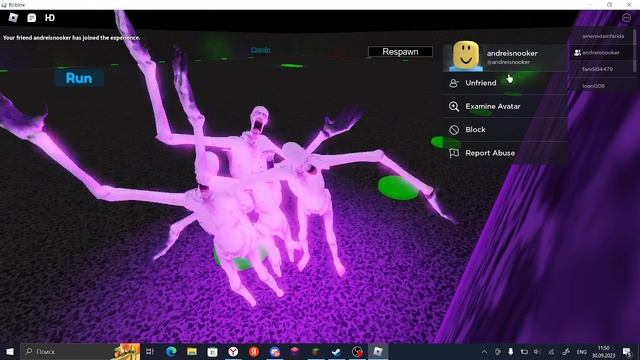Select the top player list entry
The width and height of the screenshot is (640, 360).
(600, 36)
